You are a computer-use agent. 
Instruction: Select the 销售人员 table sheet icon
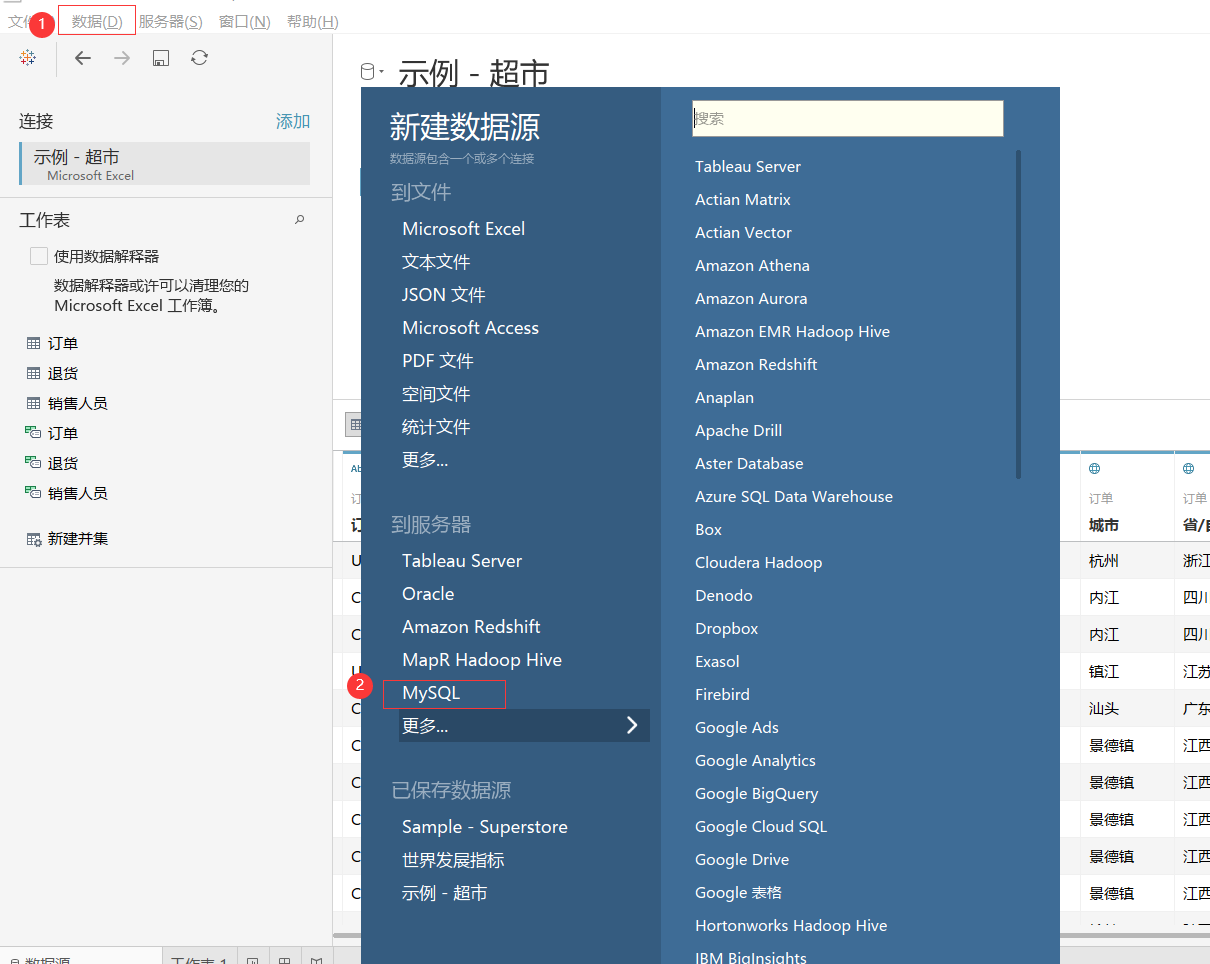click(x=34, y=403)
